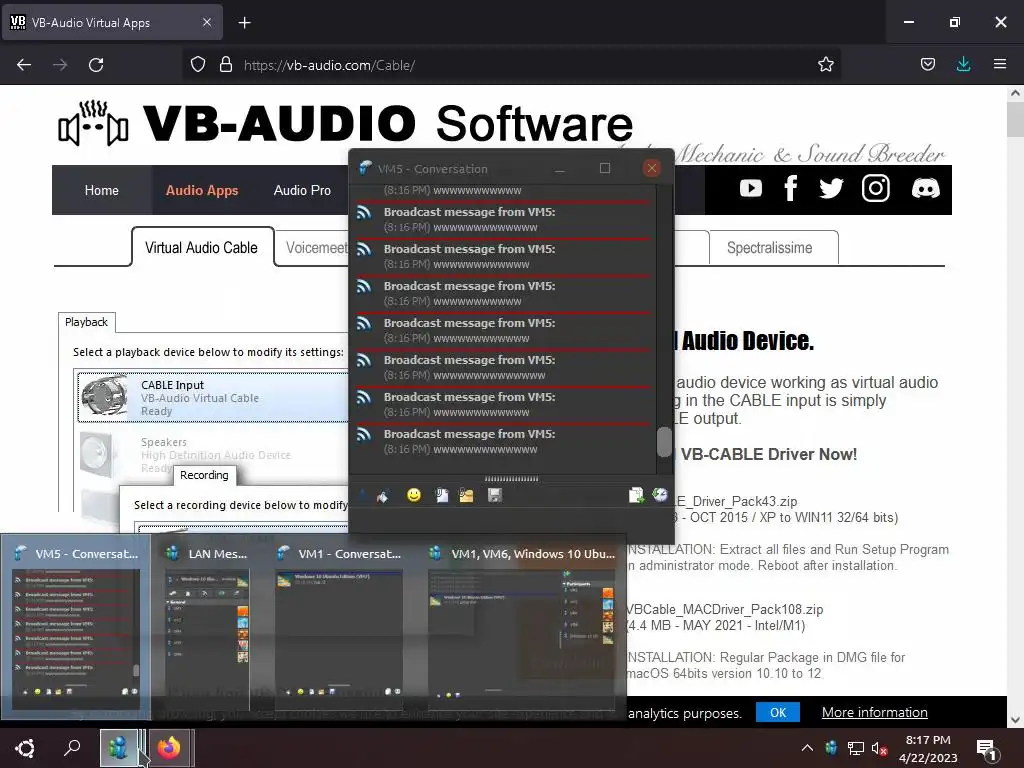Open font color bucket in conversation toolbar
This screenshot has height=768, width=1024.
tap(383, 496)
